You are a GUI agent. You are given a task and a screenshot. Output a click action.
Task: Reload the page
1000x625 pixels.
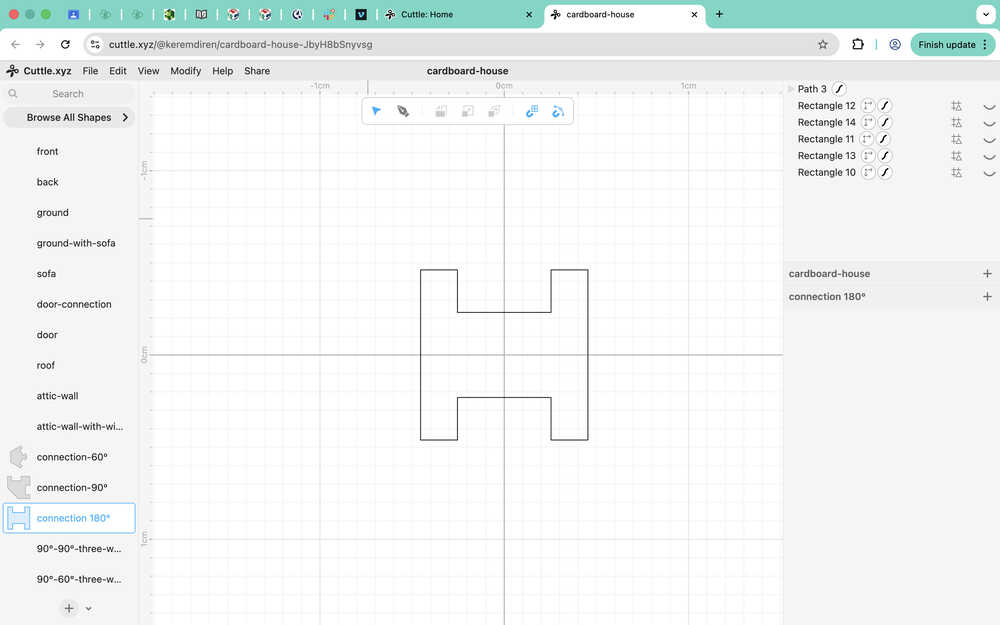[65, 45]
